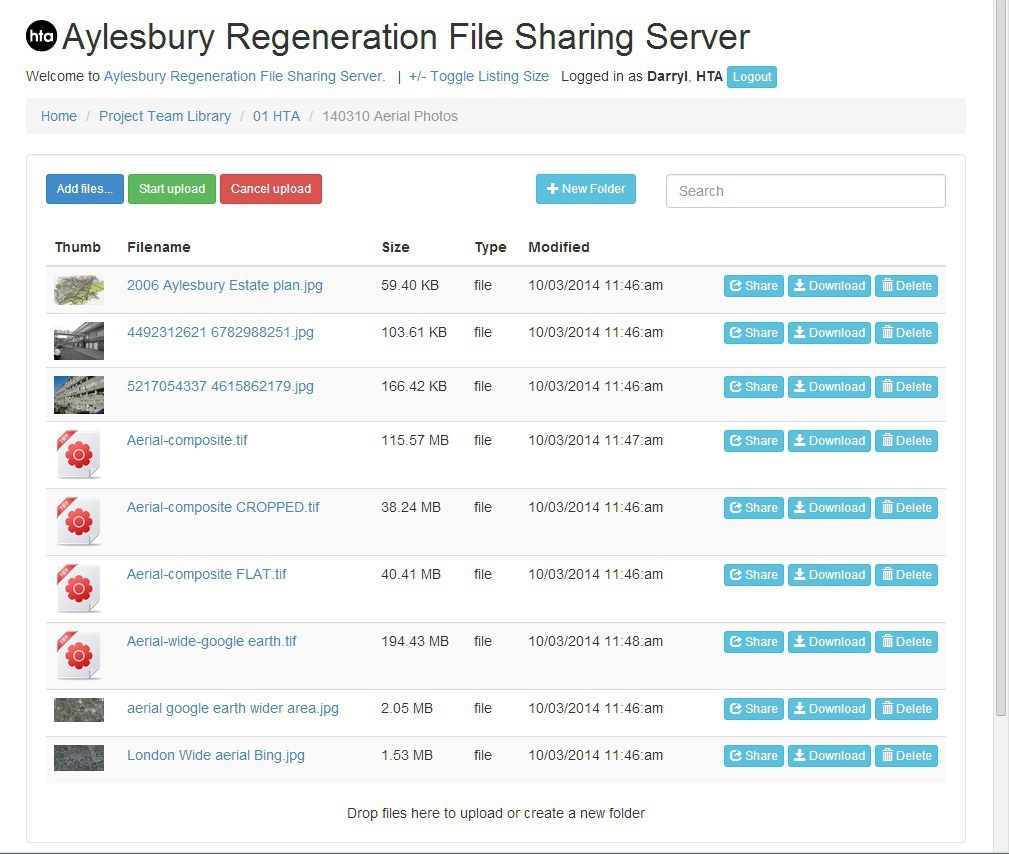
Task: Toggle the listing size display
Action: (478, 76)
